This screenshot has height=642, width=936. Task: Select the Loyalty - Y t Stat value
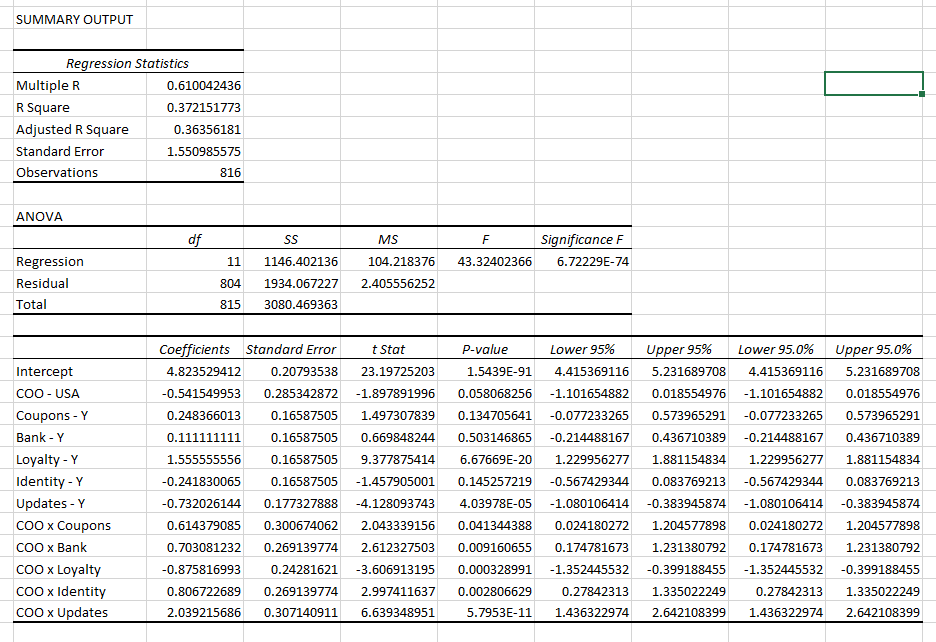tap(393, 459)
